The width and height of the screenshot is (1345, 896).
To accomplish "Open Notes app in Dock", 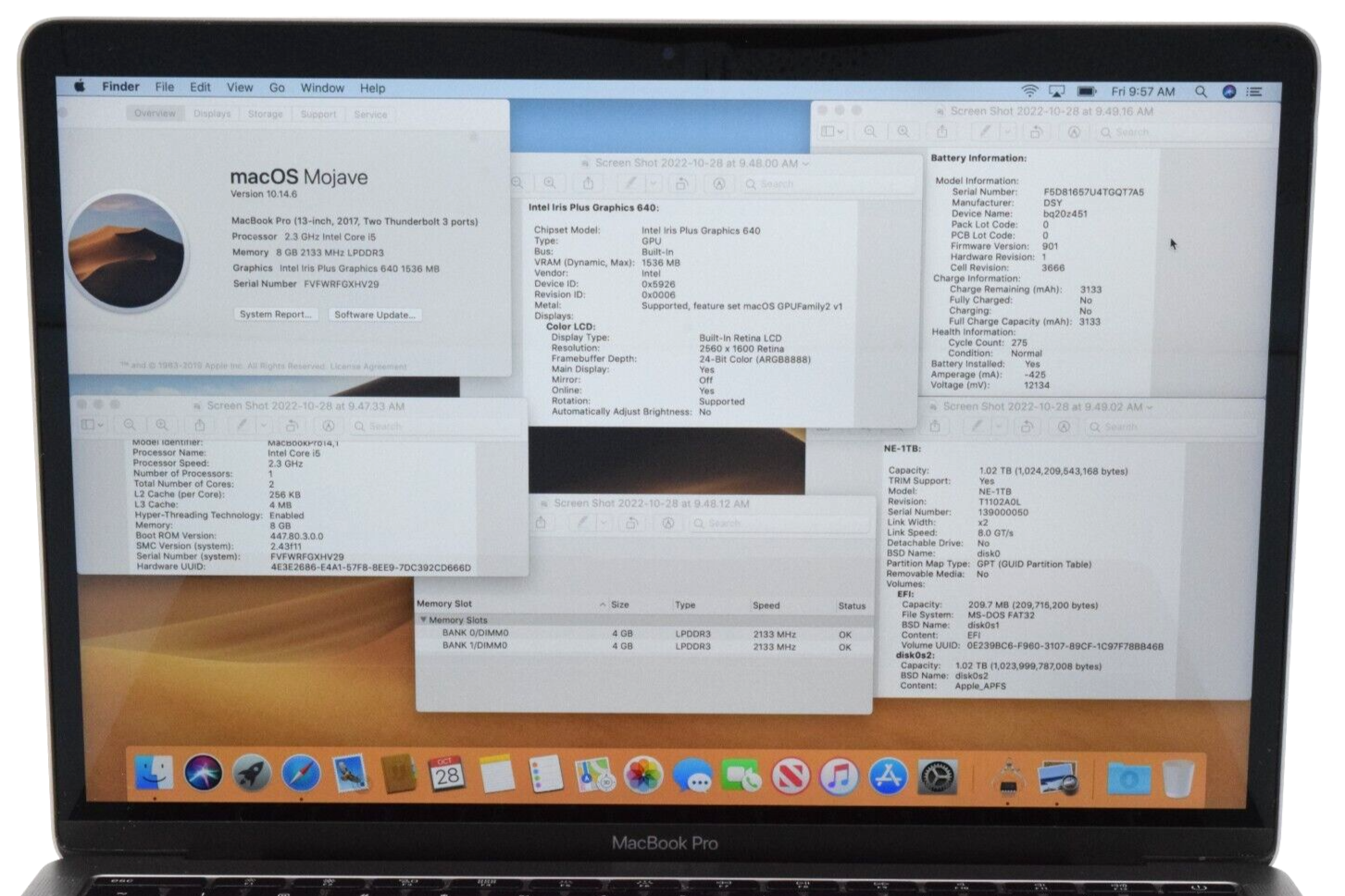I will pyautogui.click(x=496, y=774).
